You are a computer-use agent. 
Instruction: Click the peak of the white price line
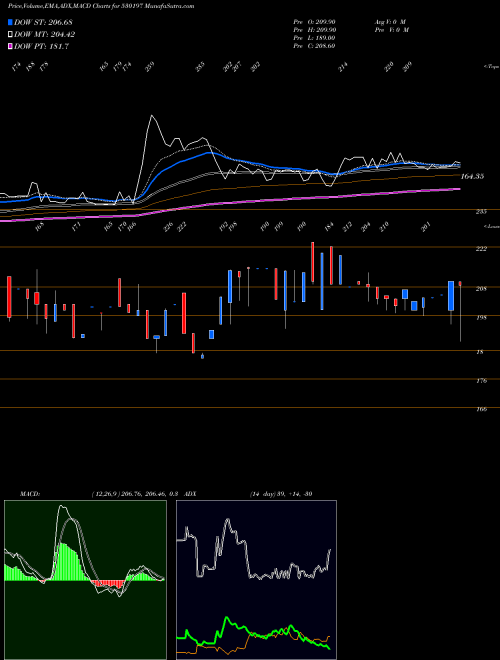pyautogui.click(x=152, y=116)
